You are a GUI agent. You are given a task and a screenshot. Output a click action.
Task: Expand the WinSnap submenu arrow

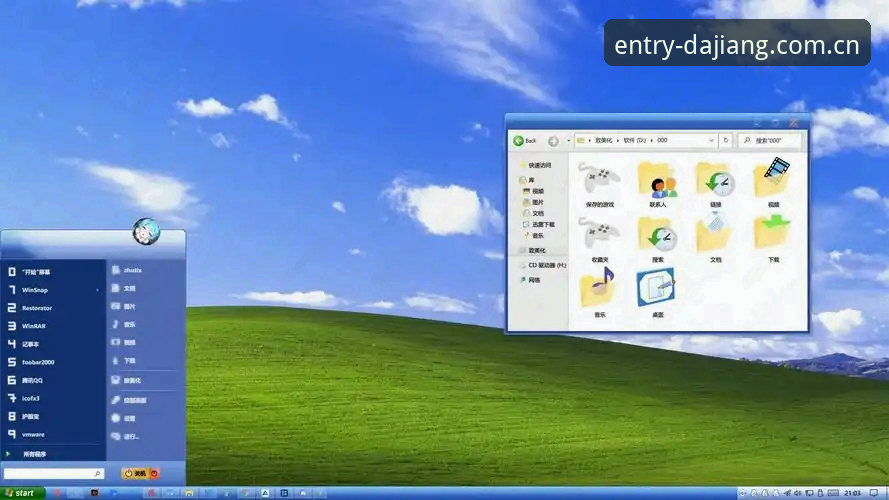[x=98, y=290]
